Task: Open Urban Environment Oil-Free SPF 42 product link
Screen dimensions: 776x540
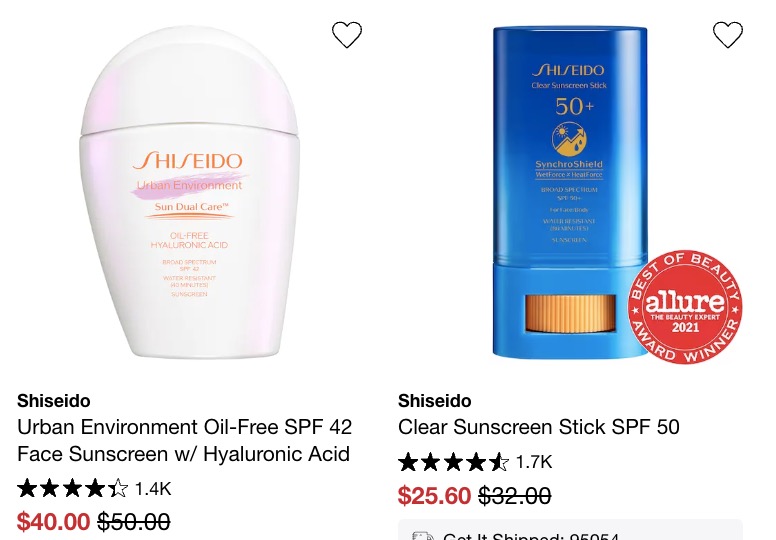Action: pos(185,441)
